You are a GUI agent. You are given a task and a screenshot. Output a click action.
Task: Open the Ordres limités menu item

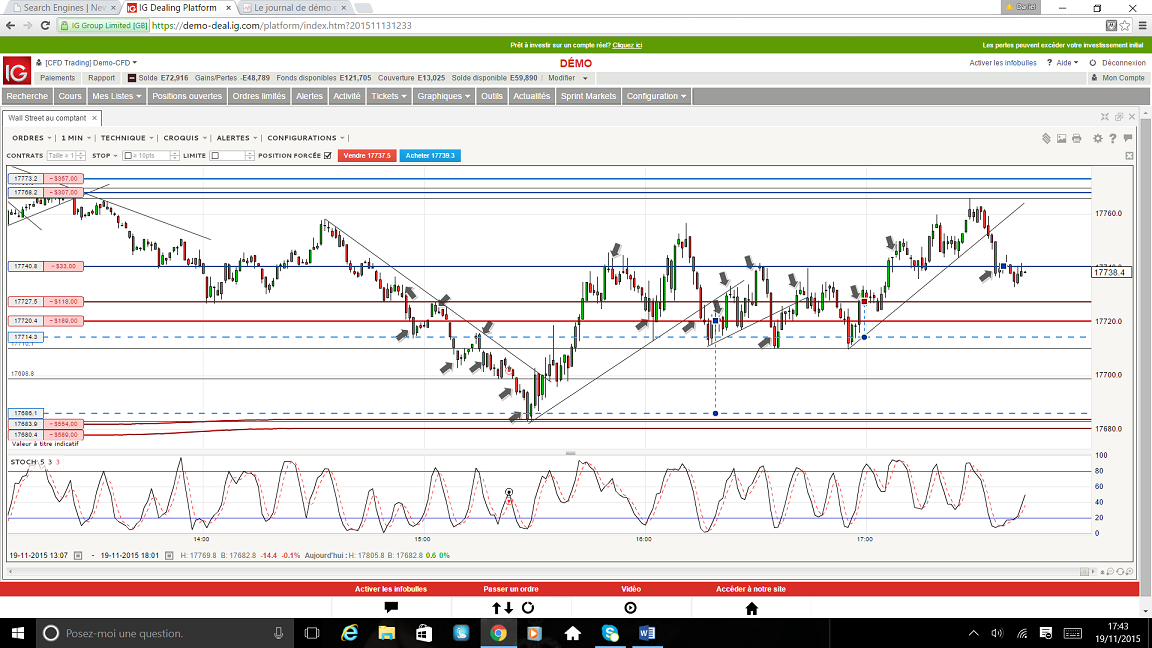(x=259, y=96)
